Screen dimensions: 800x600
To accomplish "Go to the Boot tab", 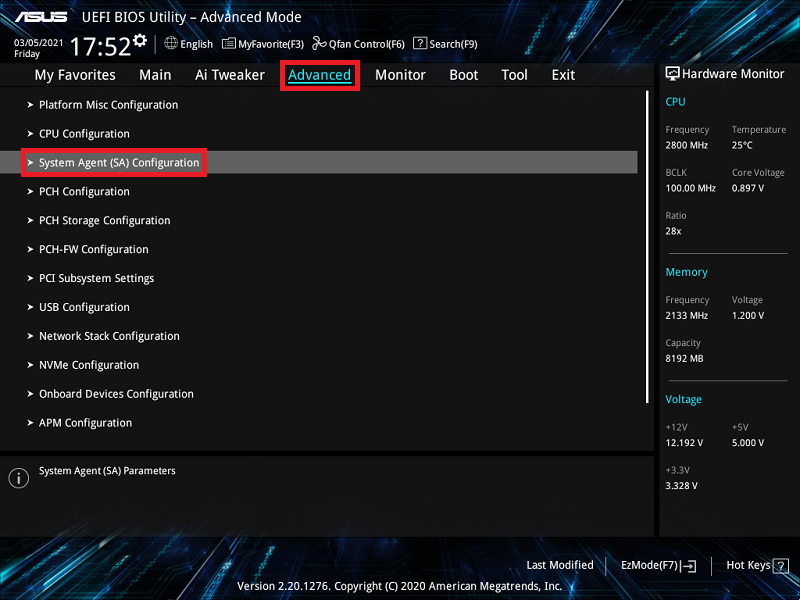I will tap(463, 75).
